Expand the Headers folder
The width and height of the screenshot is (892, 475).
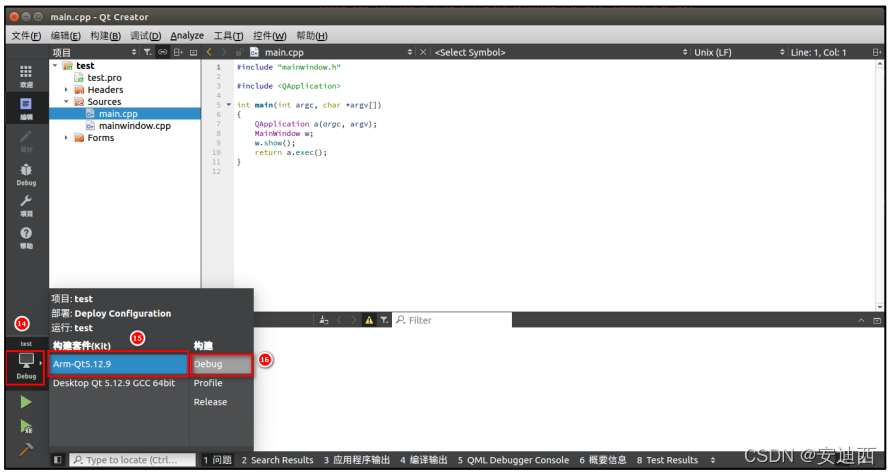tap(66, 89)
